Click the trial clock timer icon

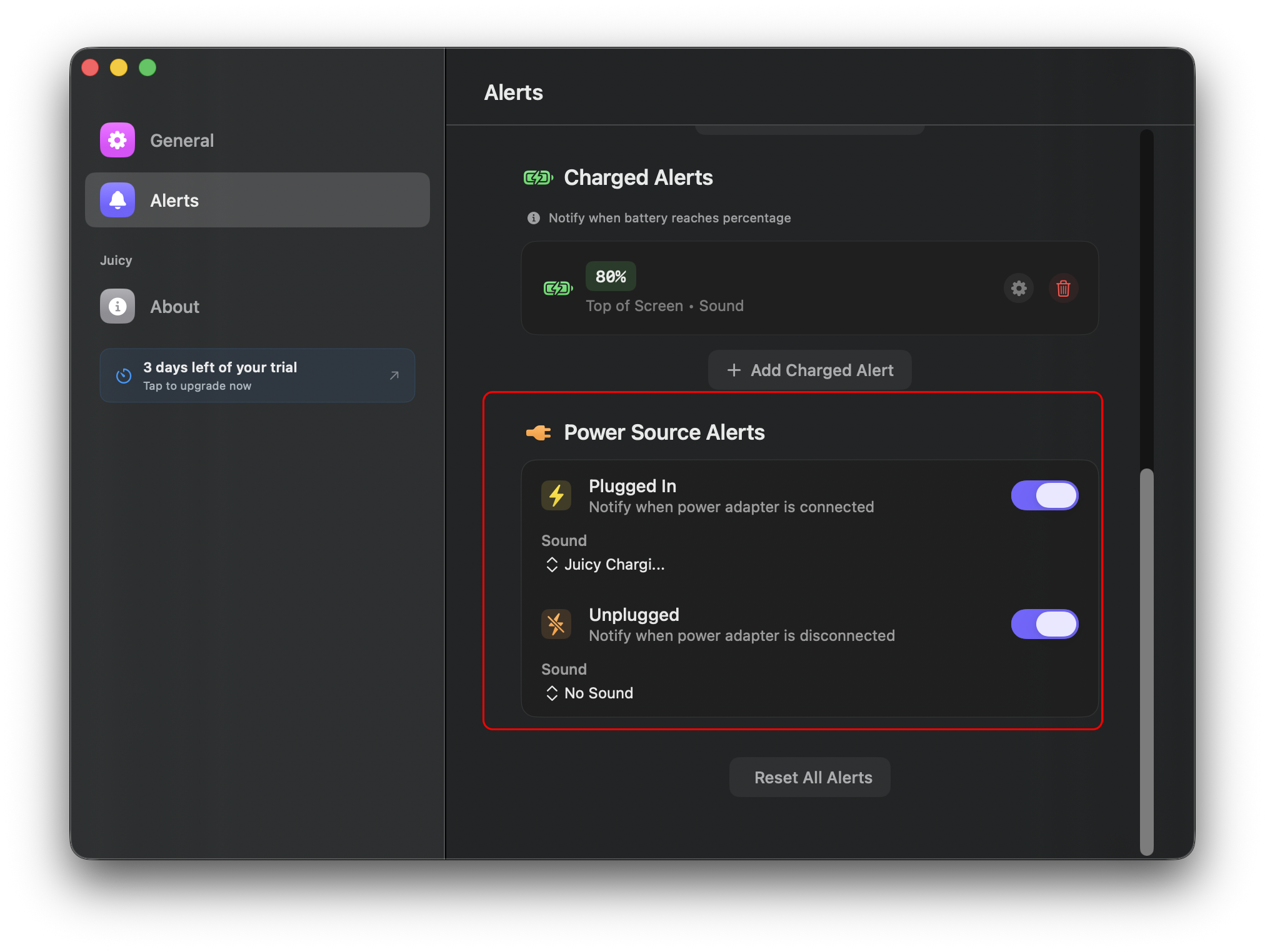[124, 375]
